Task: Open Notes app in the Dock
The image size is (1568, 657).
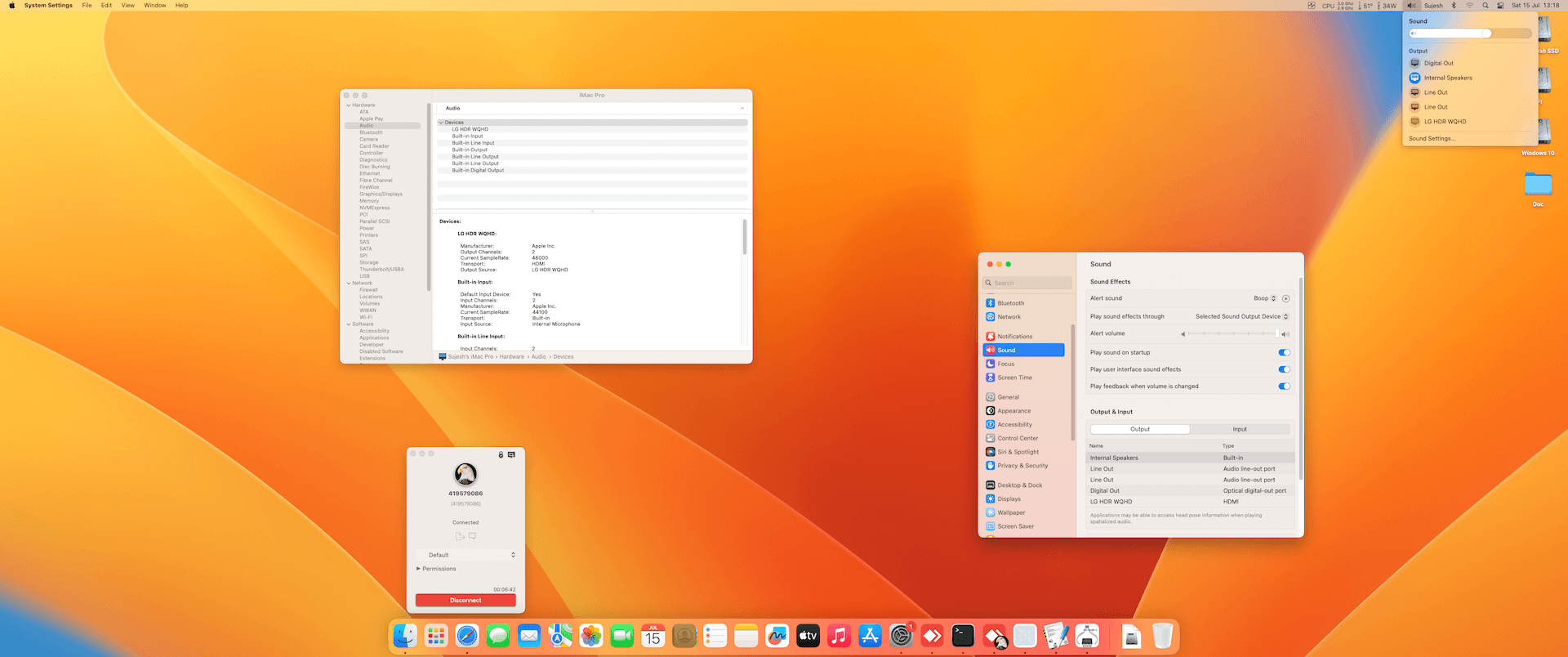Action: [746, 636]
